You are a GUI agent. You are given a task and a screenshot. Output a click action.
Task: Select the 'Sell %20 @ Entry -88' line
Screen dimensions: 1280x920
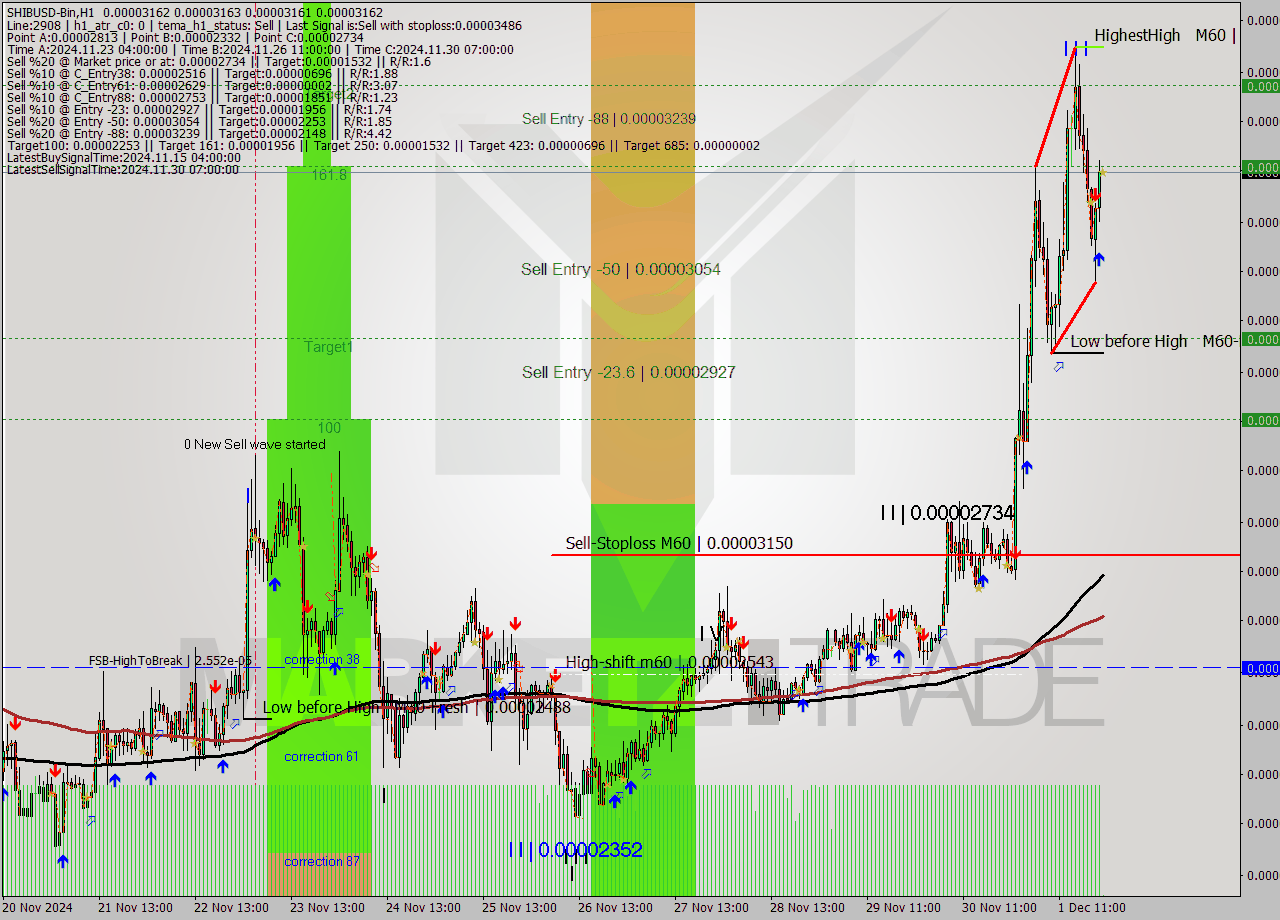pos(199,133)
